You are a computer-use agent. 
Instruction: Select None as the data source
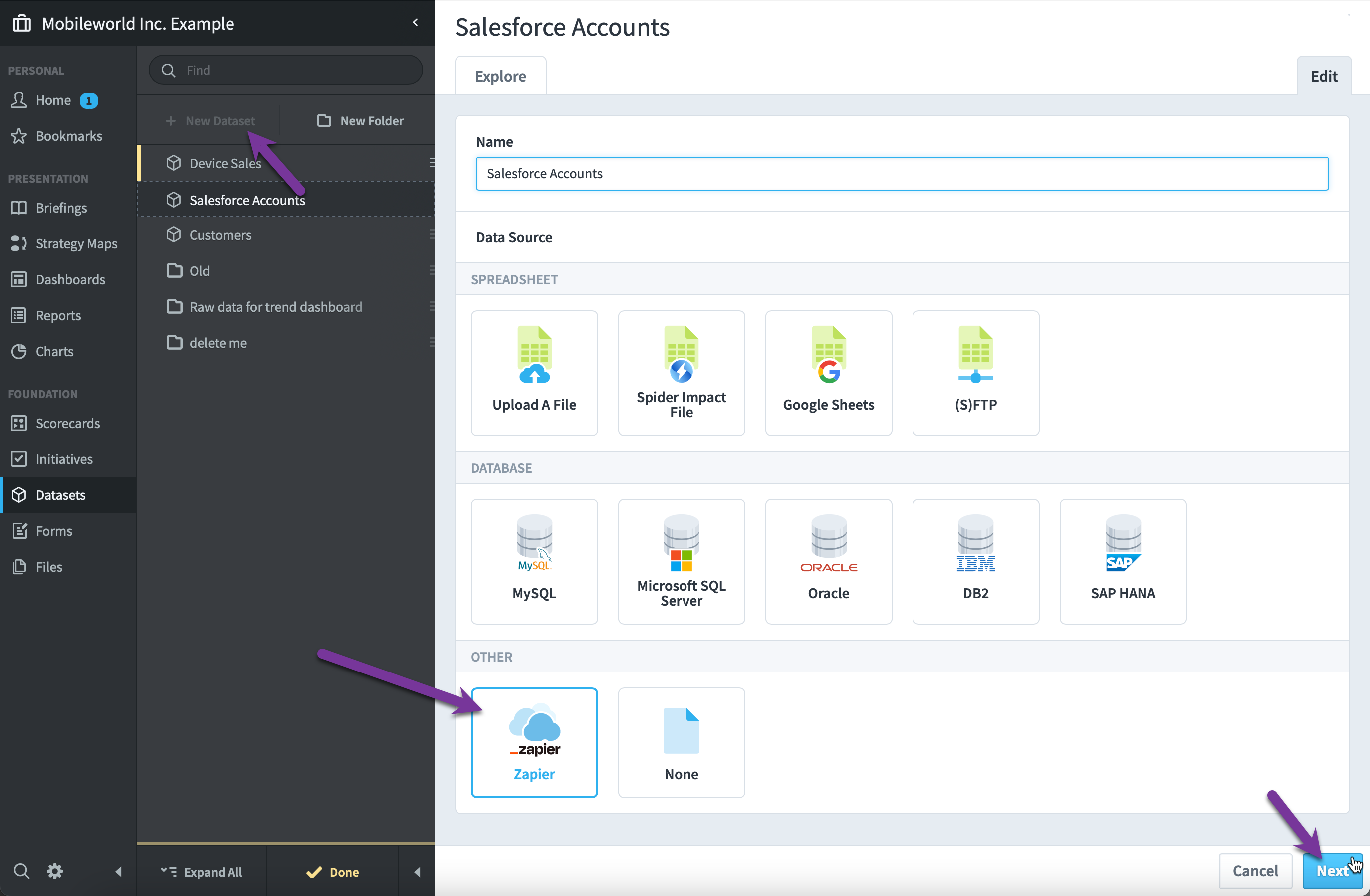[x=681, y=742]
